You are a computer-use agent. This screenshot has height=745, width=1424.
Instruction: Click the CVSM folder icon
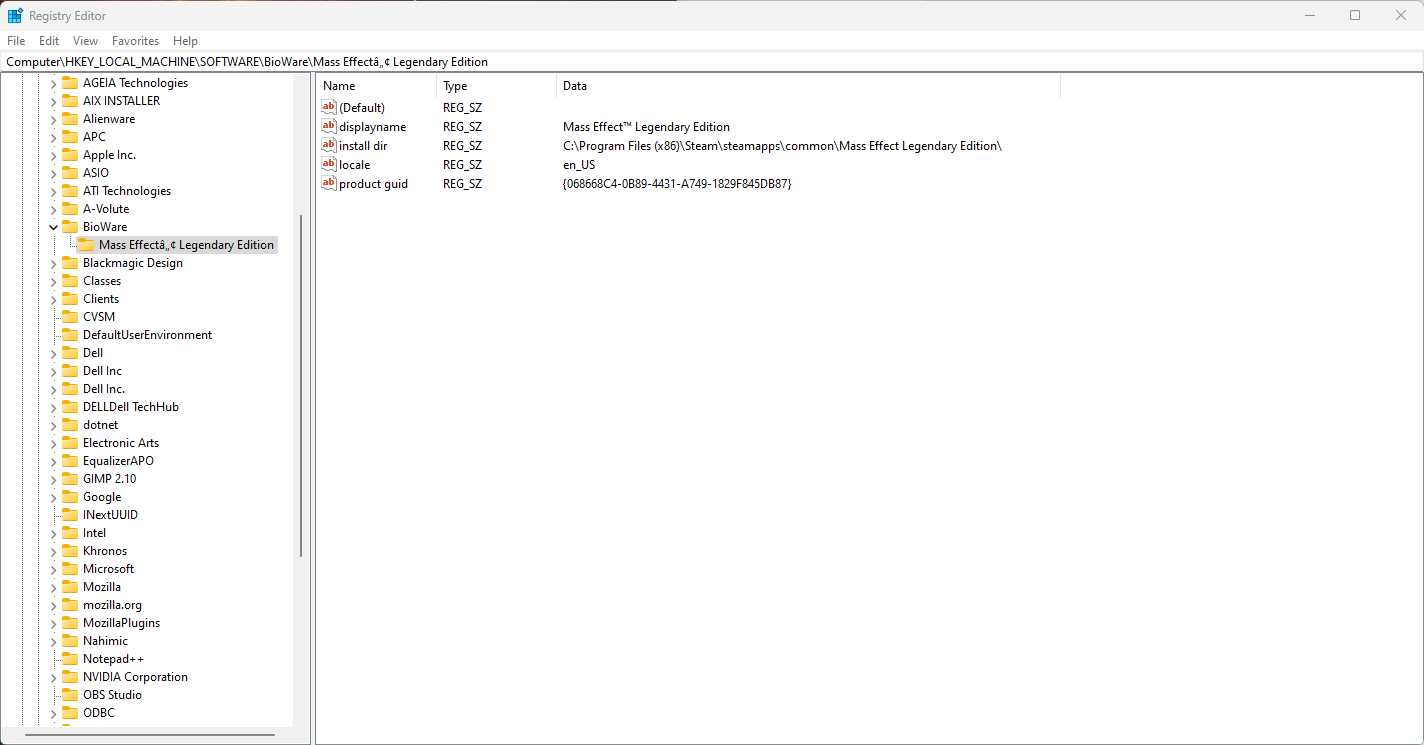click(x=70, y=317)
